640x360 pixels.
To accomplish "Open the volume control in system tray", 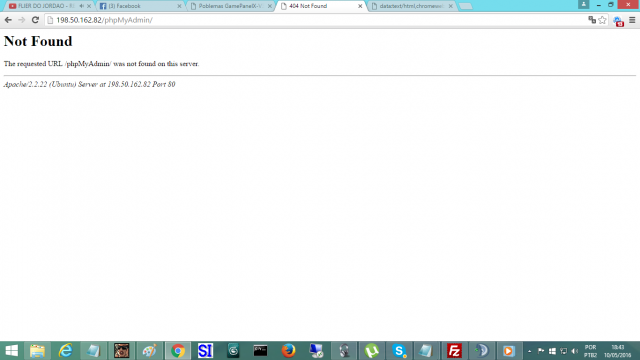I will [x=575, y=351].
